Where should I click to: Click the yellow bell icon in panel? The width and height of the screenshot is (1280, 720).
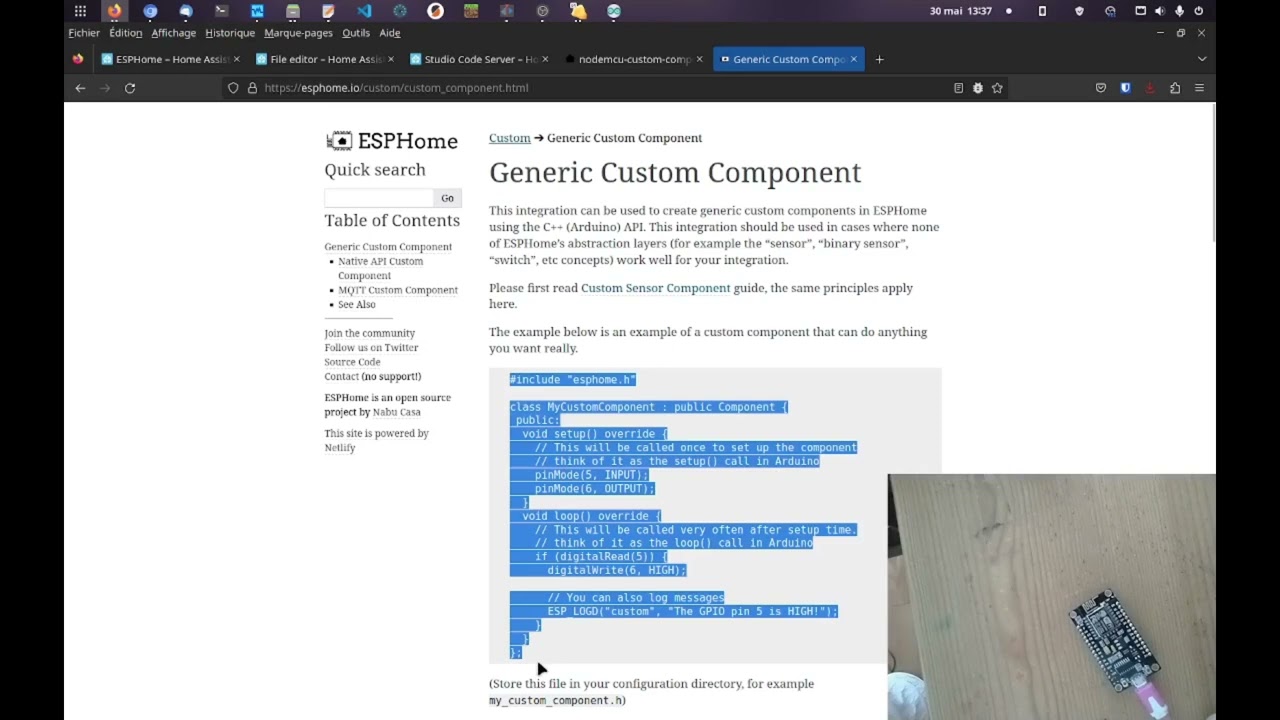(578, 11)
